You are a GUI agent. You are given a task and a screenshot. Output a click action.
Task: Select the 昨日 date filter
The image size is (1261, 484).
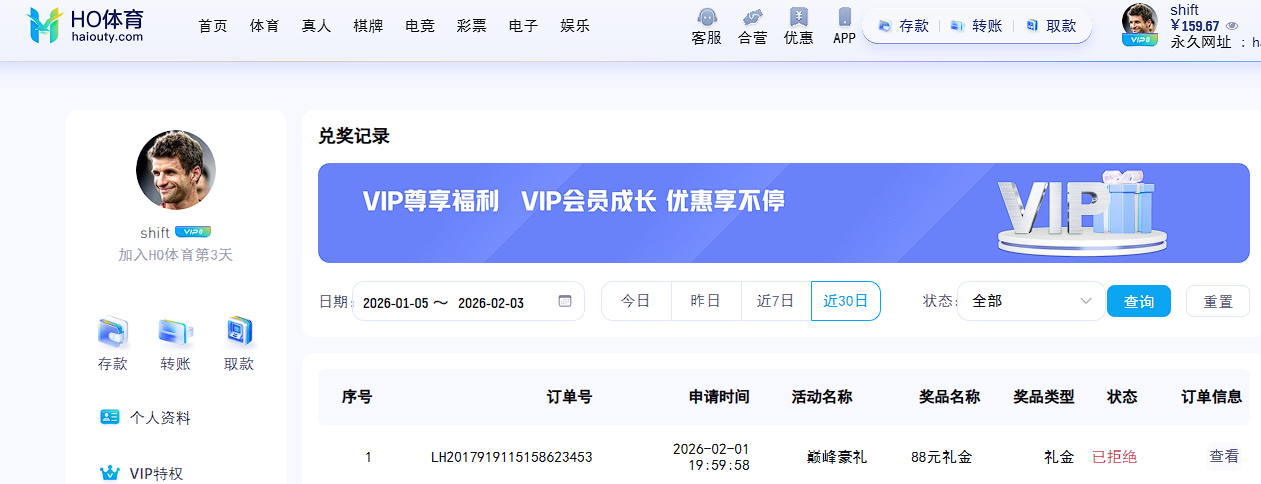point(706,301)
